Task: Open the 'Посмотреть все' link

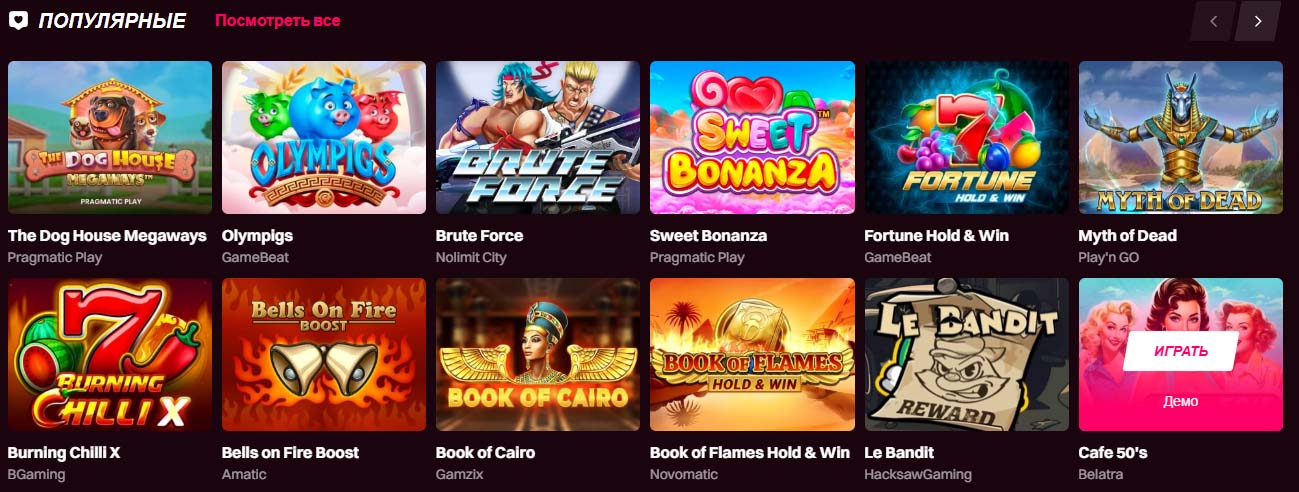Action: [277, 20]
